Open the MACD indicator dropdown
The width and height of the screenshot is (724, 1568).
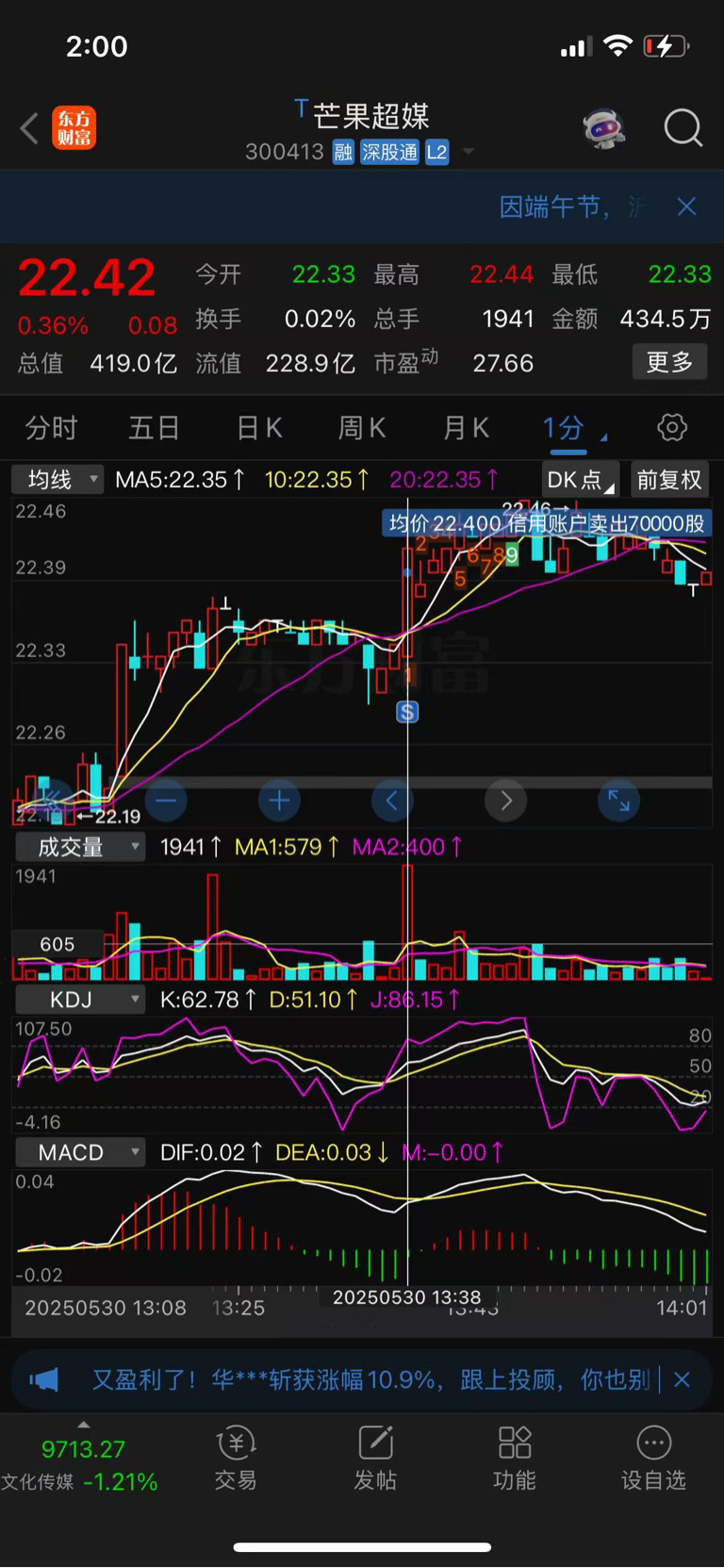[80, 1152]
